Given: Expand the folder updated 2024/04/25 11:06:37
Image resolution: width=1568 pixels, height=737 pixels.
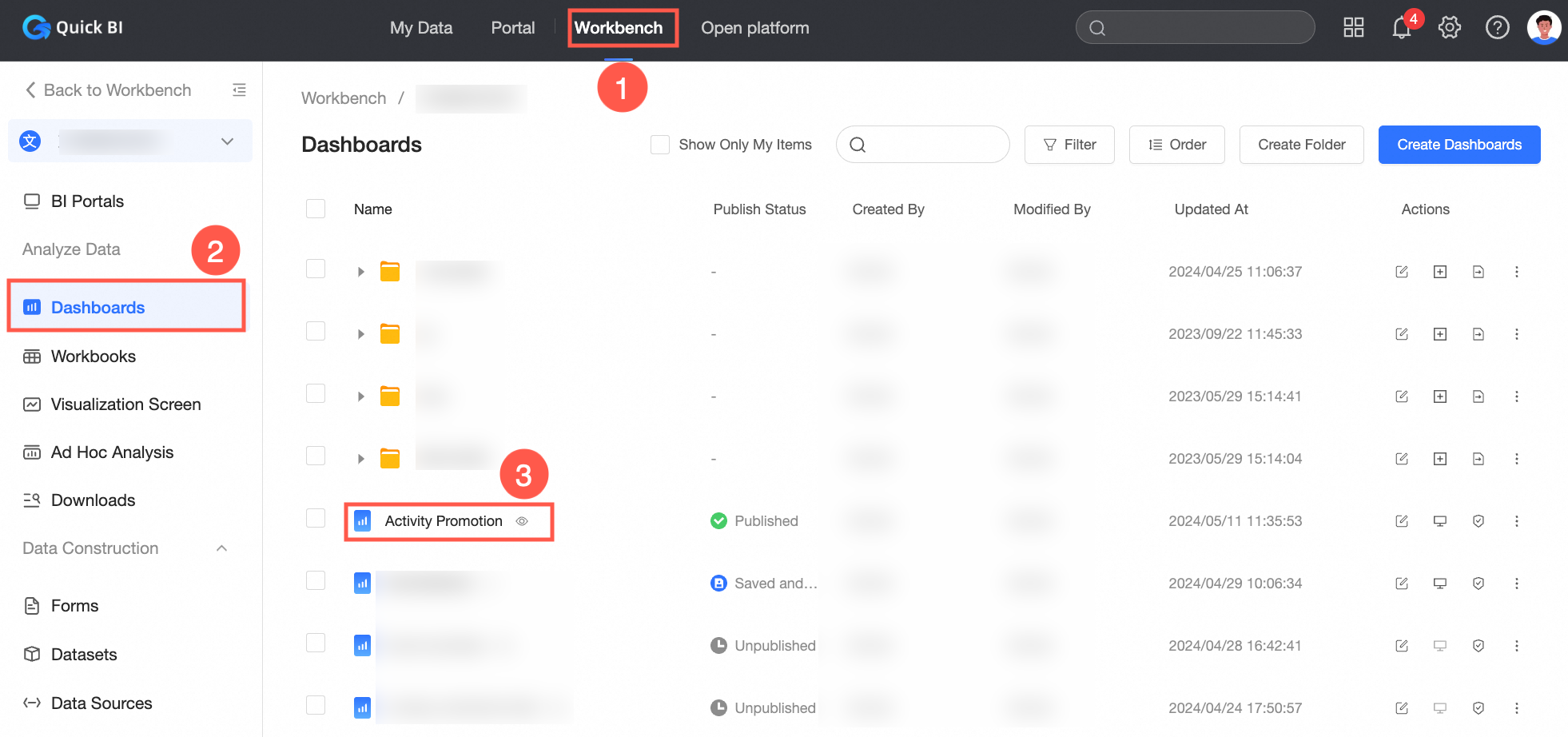Looking at the screenshot, I should [x=361, y=272].
